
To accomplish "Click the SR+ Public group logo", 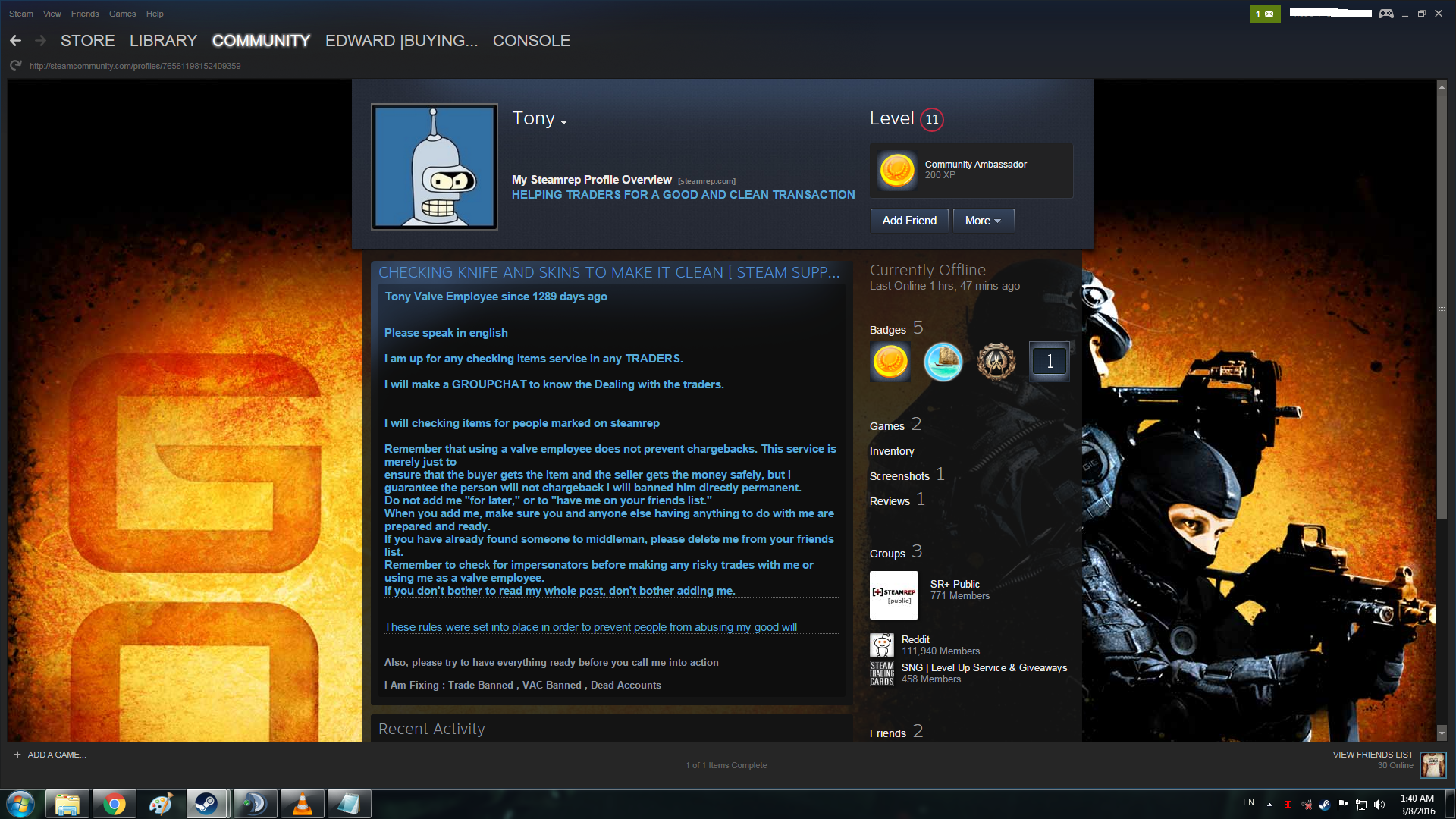I will (x=893, y=595).
